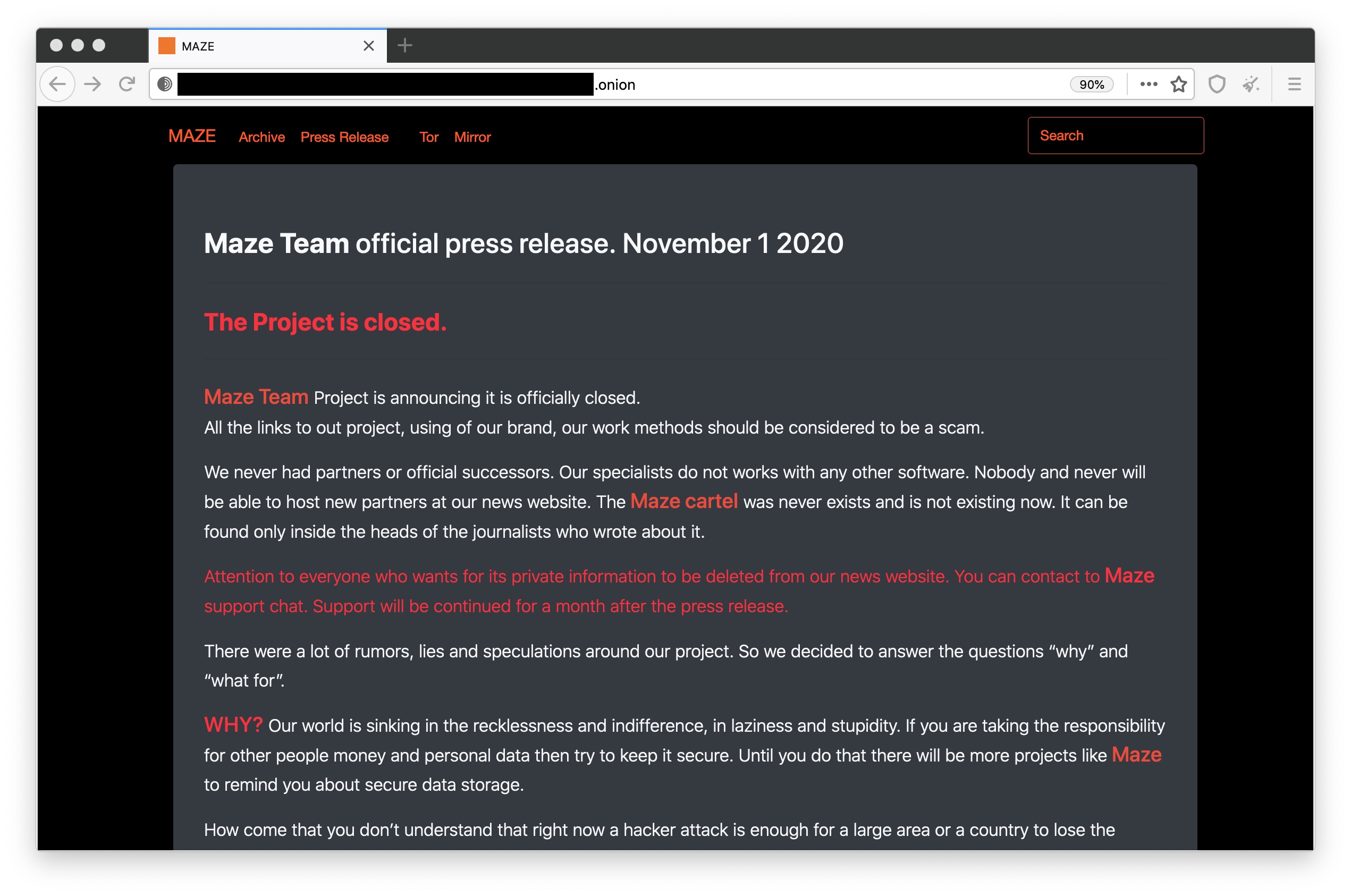Open the Press Release nav link

(x=344, y=137)
